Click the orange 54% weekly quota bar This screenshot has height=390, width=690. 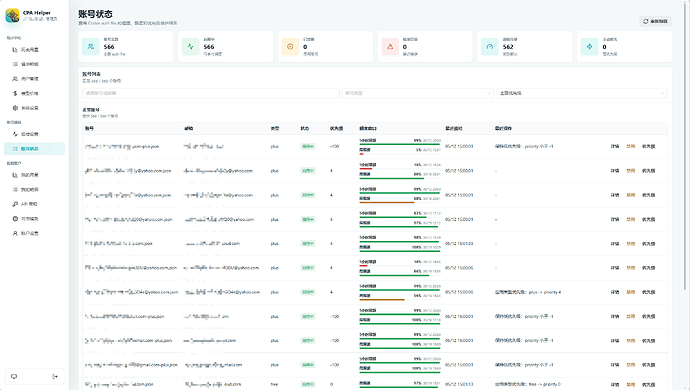click(x=382, y=300)
